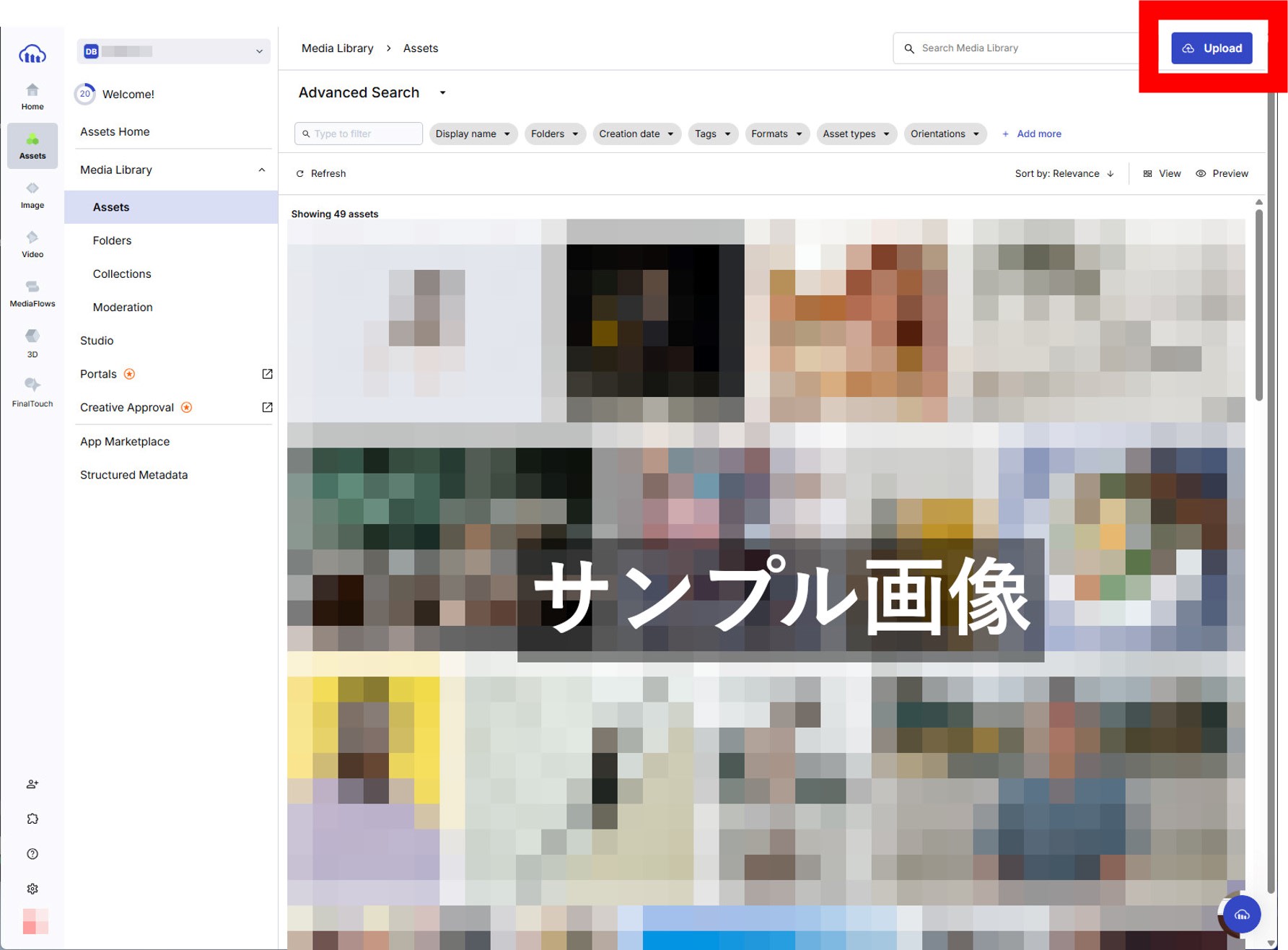This screenshot has width=1288, height=950.
Task: Open the Orientations filter dropdown
Action: (x=945, y=134)
